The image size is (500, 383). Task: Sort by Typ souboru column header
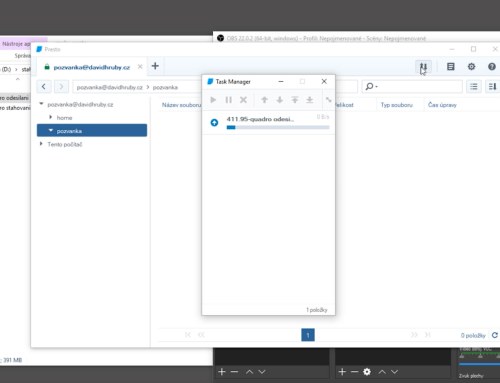(x=397, y=105)
